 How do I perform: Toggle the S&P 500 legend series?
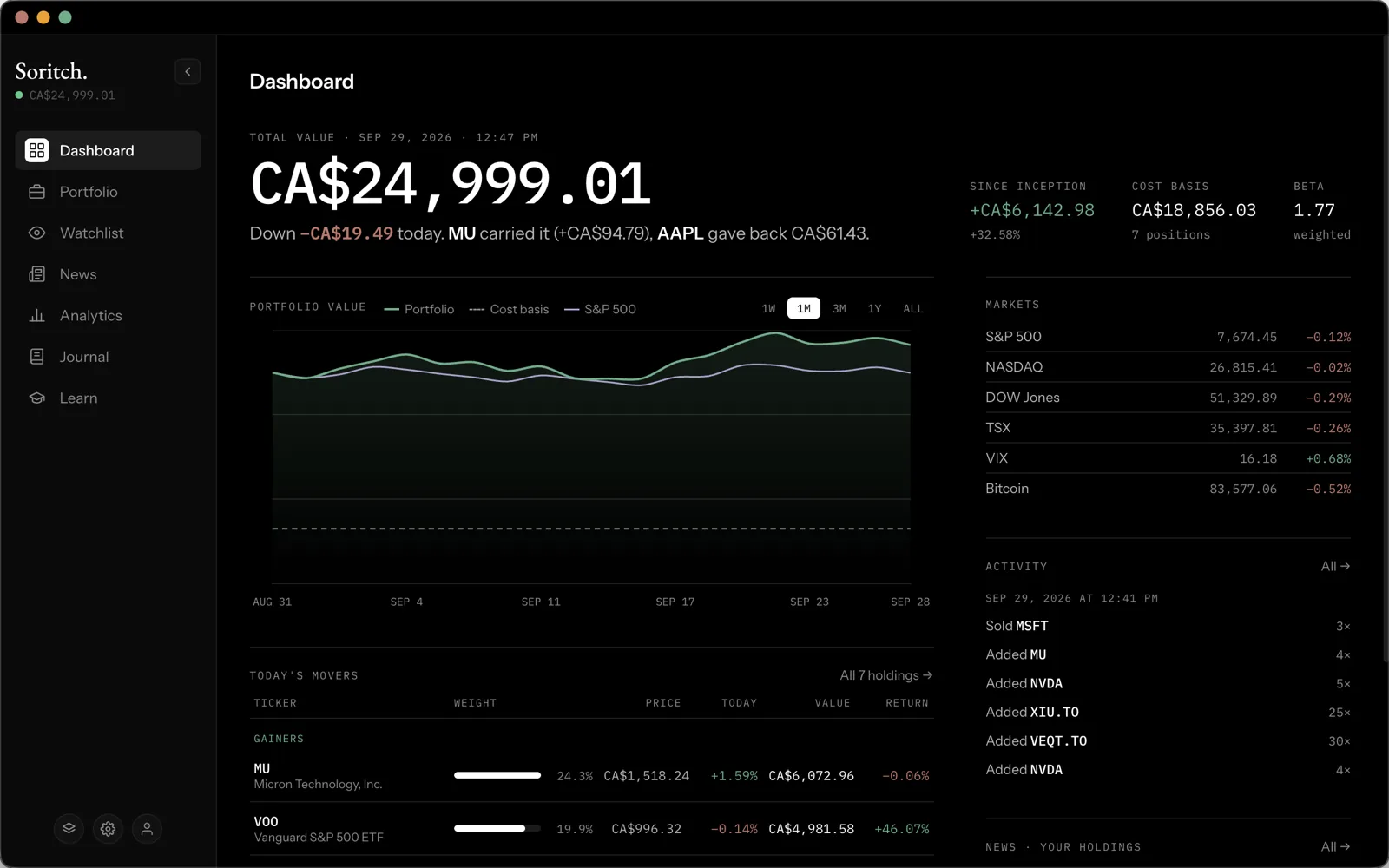click(x=600, y=309)
